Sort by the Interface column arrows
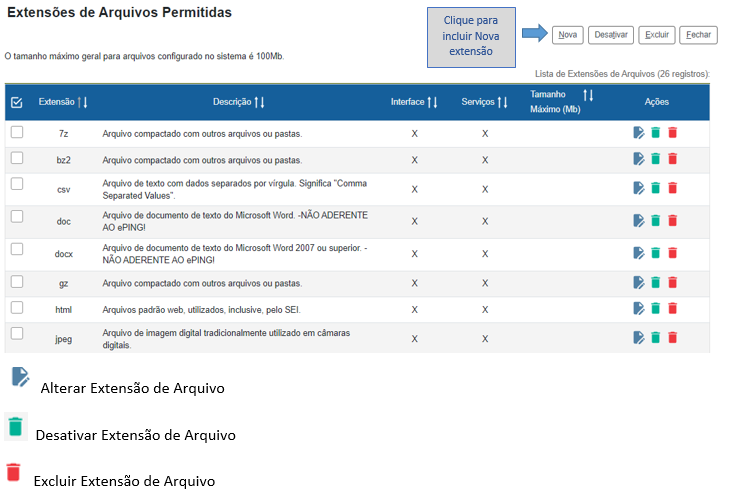Image resolution: width=737 pixels, height=495 pixels. pyautogui.click(x=432, y=102)
